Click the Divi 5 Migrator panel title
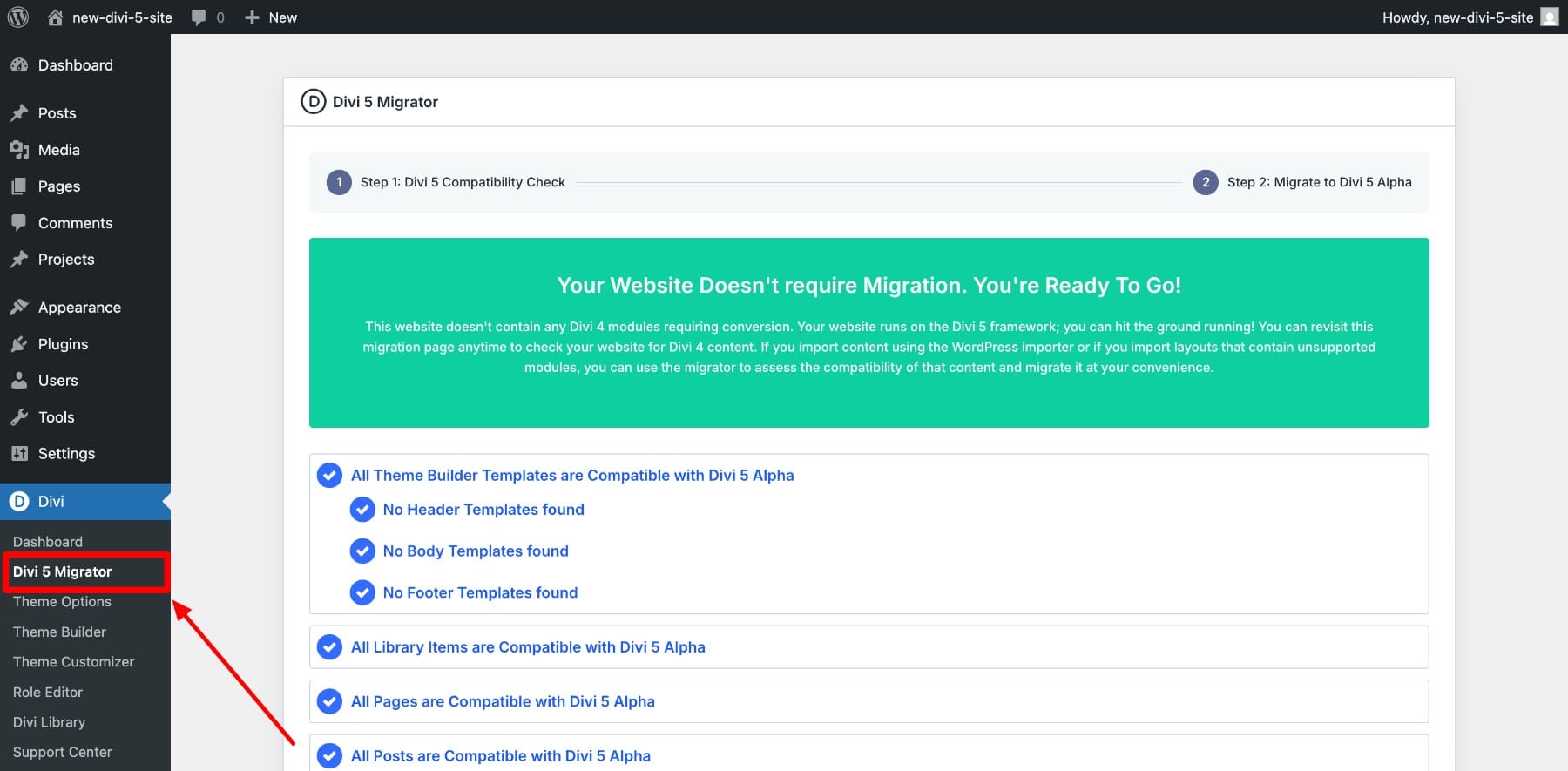The height and width of the screenshot is (771, 1568). coord(385,102)
